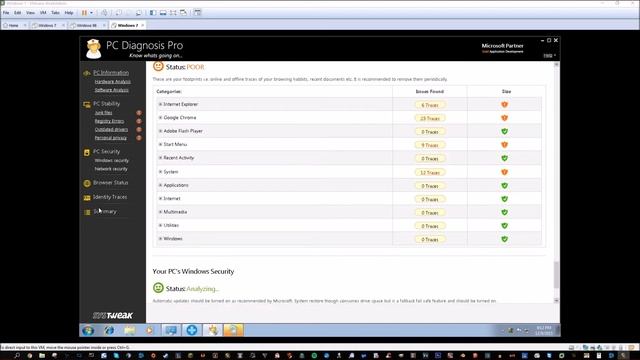Click the sad face Status POOR icon
Viewport: 640px width, 360px height.
[x=158, y=66]
